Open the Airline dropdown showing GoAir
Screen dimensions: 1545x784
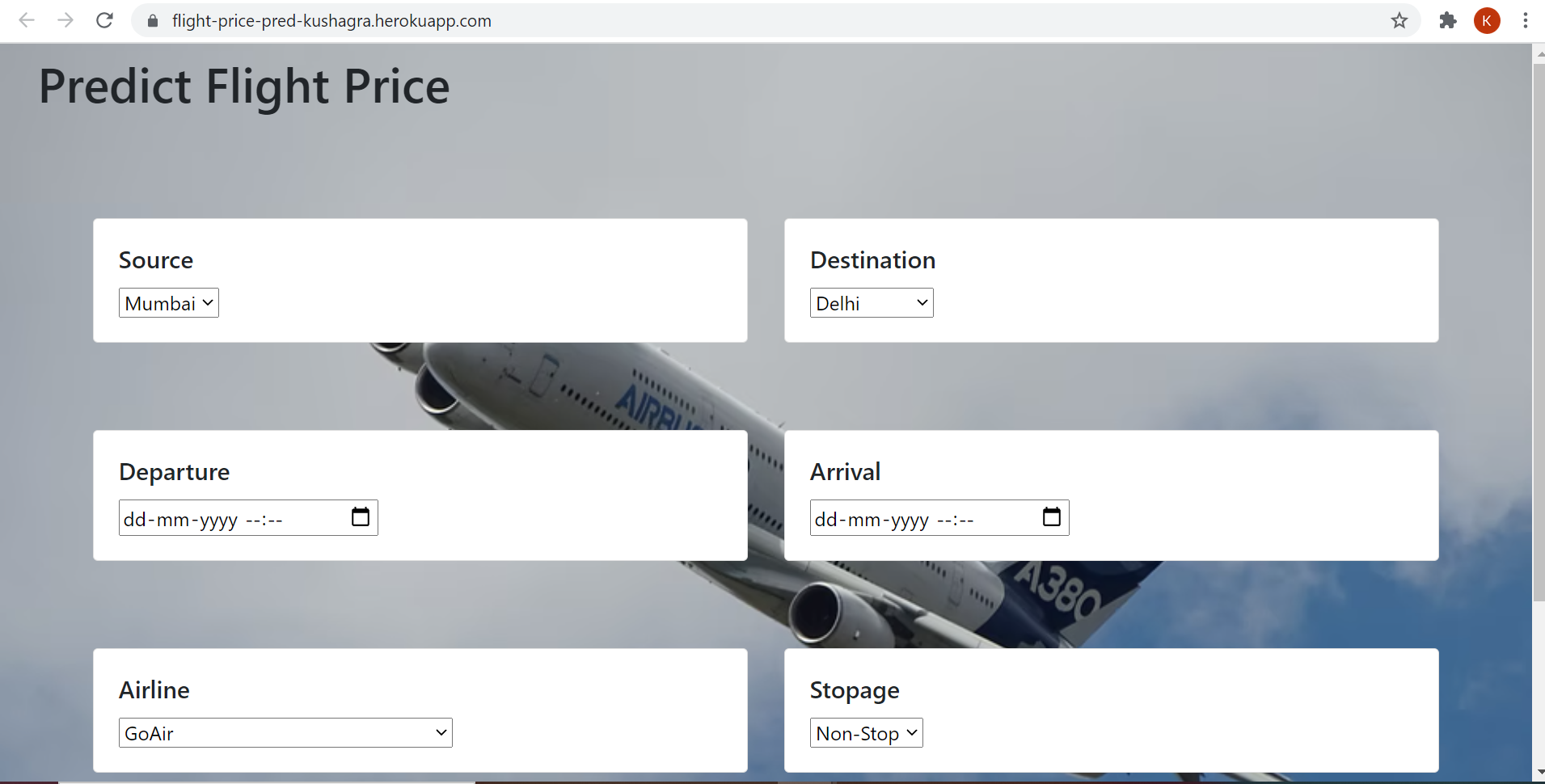coord(285,732)
